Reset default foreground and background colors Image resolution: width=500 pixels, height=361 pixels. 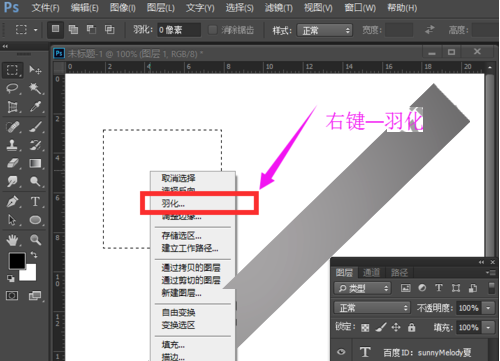[11, 278]
